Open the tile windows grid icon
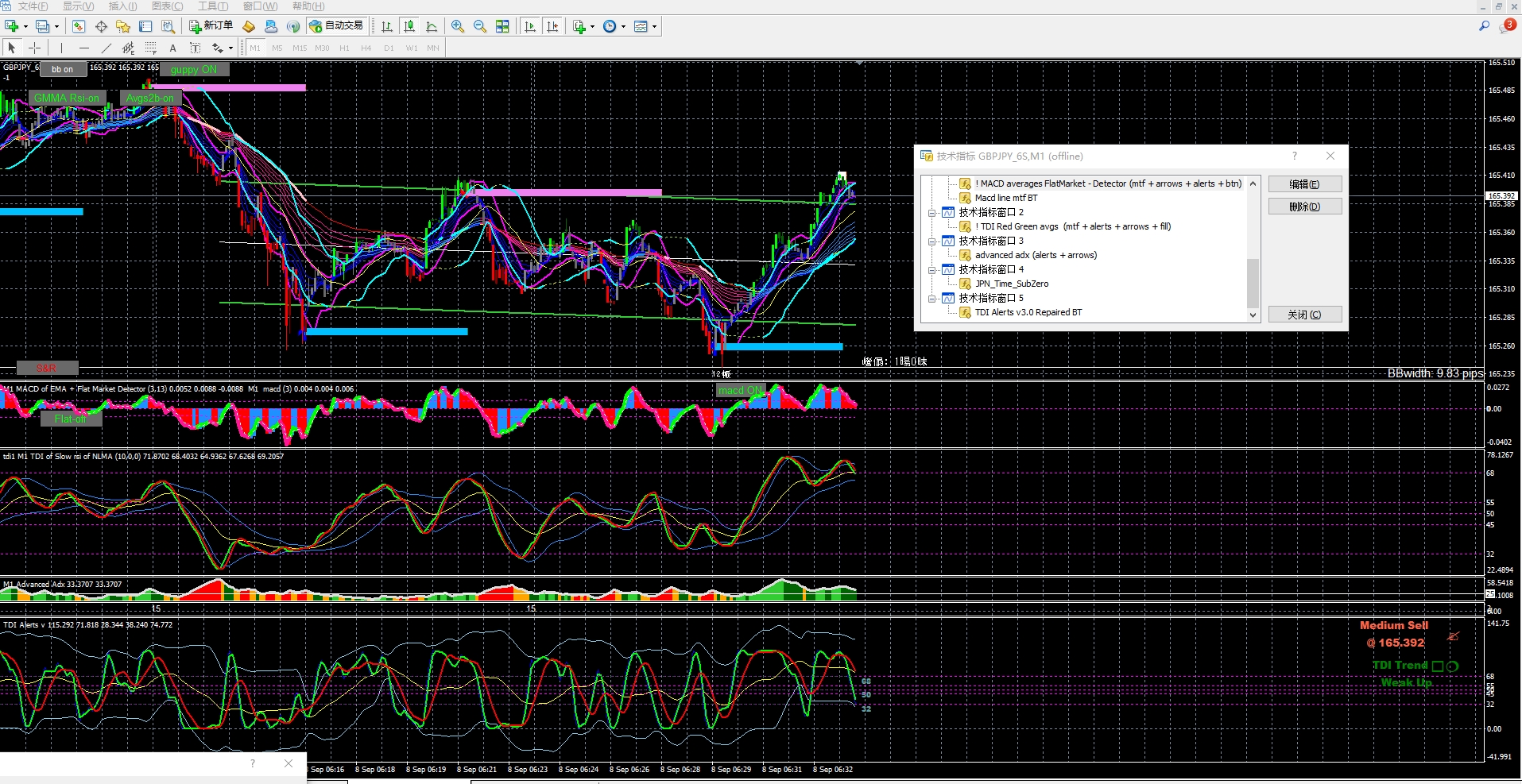 [x=502, y=26]
